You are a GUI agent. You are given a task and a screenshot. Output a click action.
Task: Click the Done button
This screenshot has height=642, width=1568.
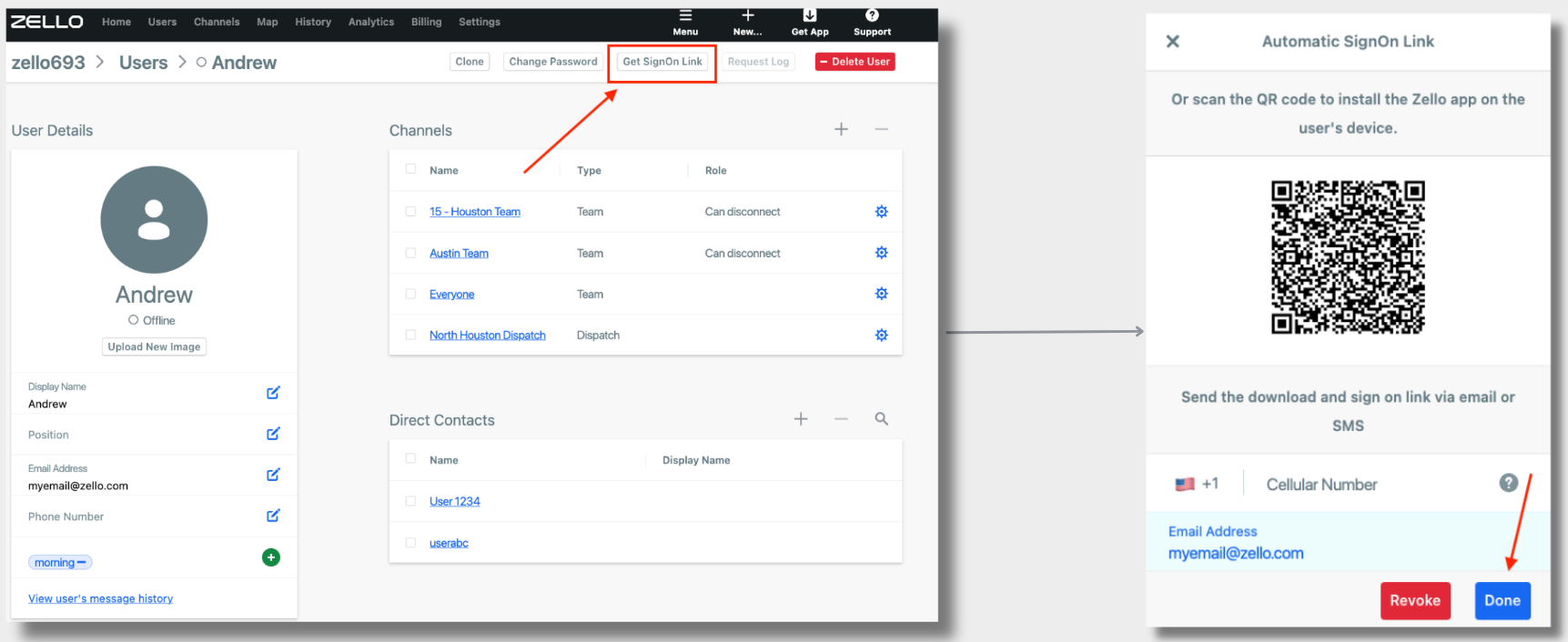tap(1502, 600)
